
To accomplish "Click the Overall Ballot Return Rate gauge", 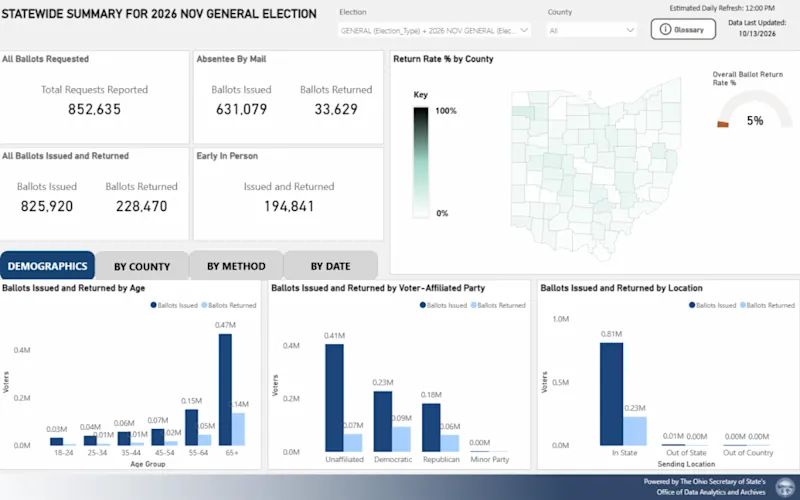I will point(755,109).
